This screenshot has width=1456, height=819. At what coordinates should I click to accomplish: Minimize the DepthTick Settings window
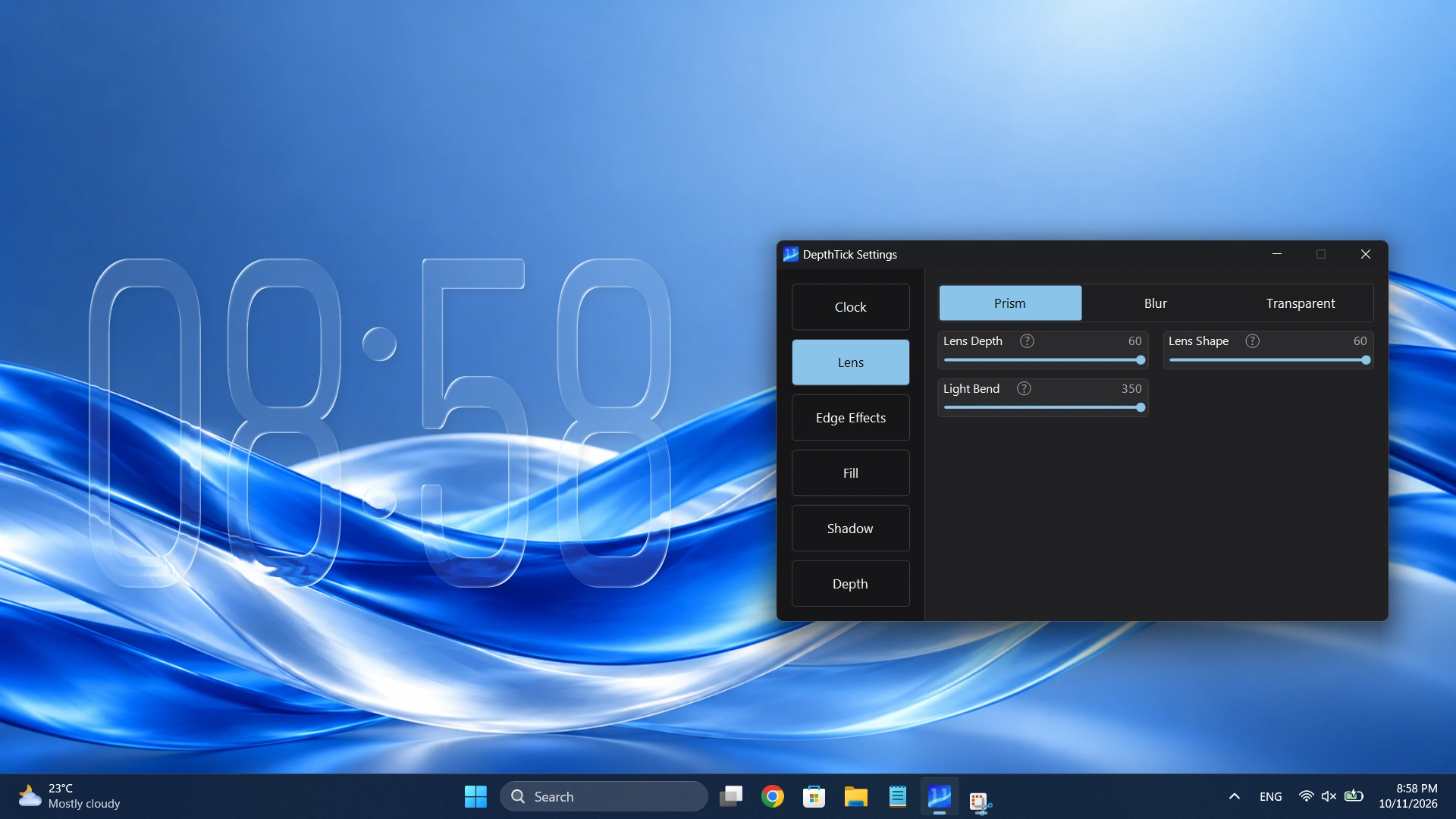pyautogui.click(x=1277, y=254)
